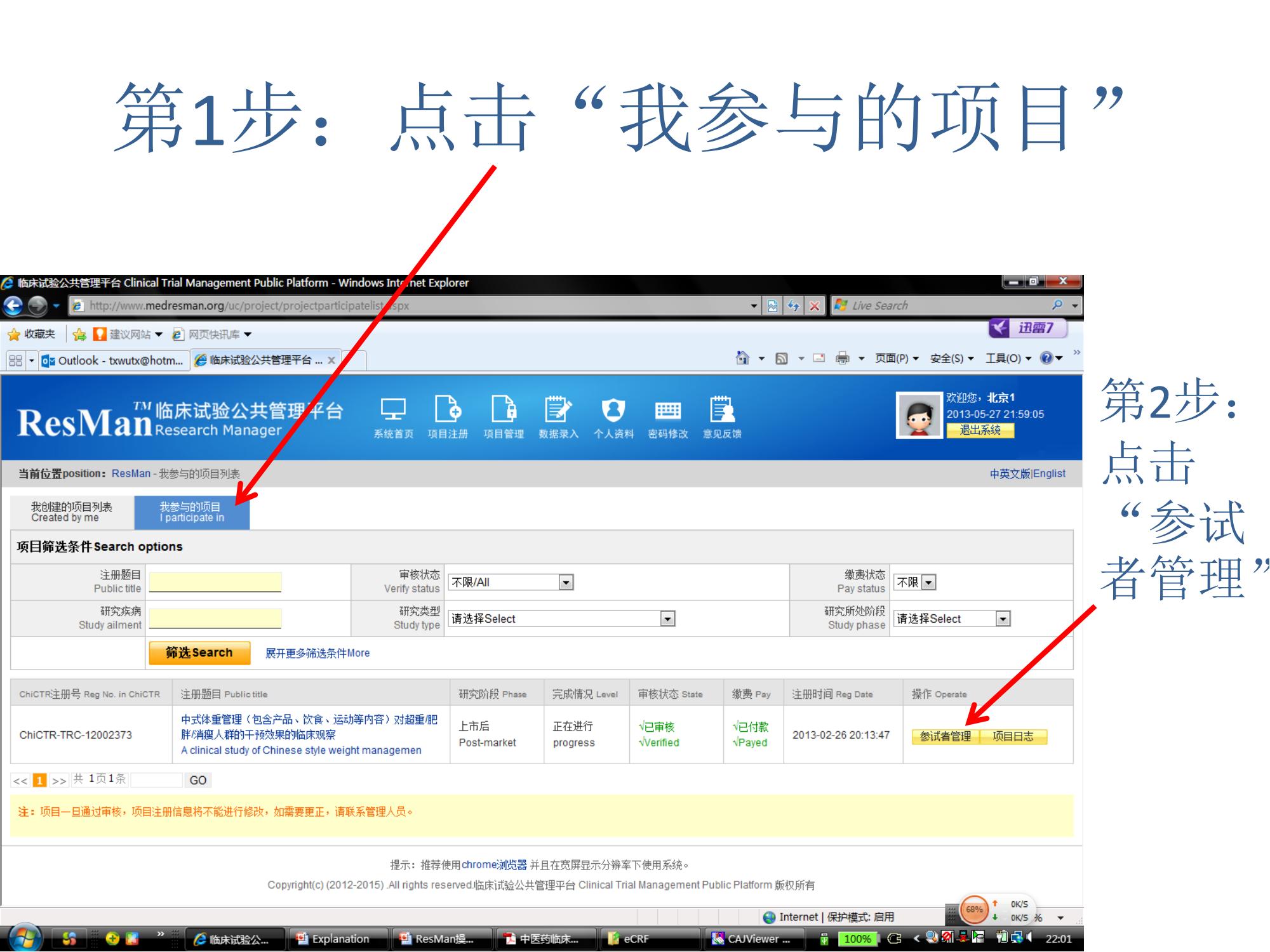Expand the 工具(O) menu
Image resolution: width=1270 pixels, height=952 pixels.
point(1008,359)
